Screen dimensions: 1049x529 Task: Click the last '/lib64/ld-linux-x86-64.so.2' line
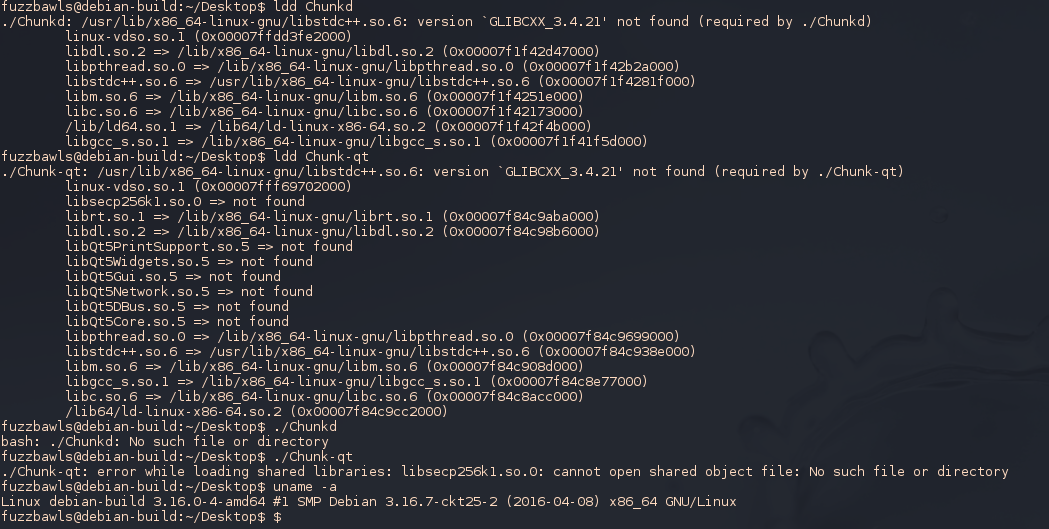click(256, 411)
